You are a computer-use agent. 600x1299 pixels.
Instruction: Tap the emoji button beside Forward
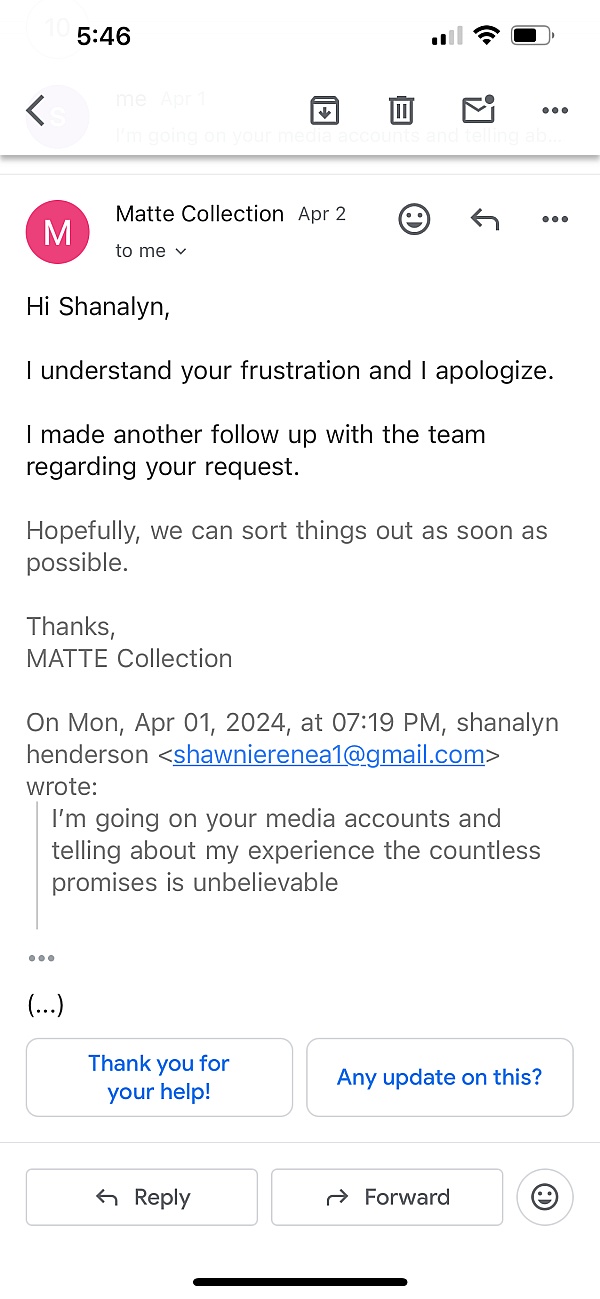click(545, 1197)
